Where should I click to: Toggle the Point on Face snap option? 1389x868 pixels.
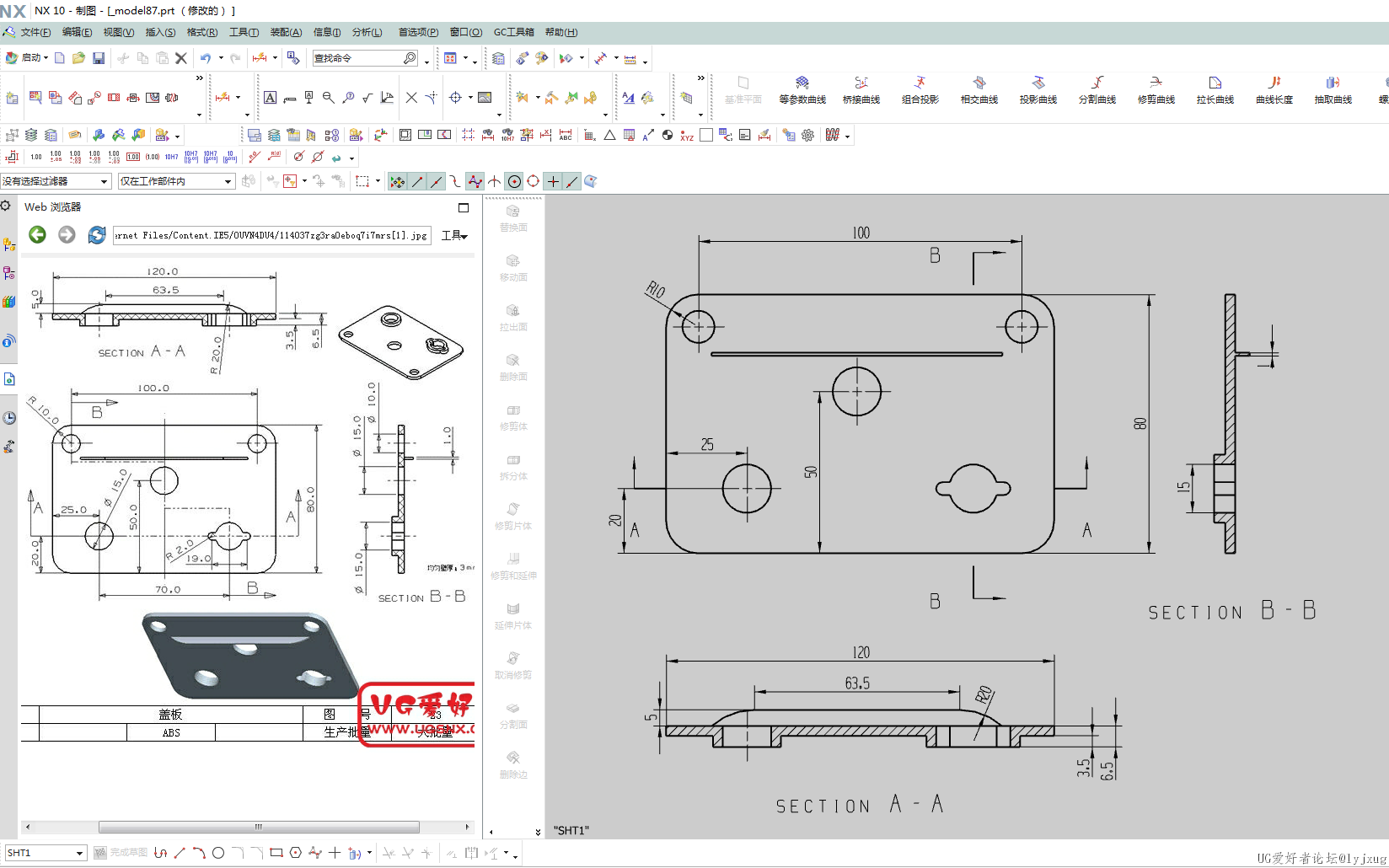pyautogui.click(x=591, y=181)
